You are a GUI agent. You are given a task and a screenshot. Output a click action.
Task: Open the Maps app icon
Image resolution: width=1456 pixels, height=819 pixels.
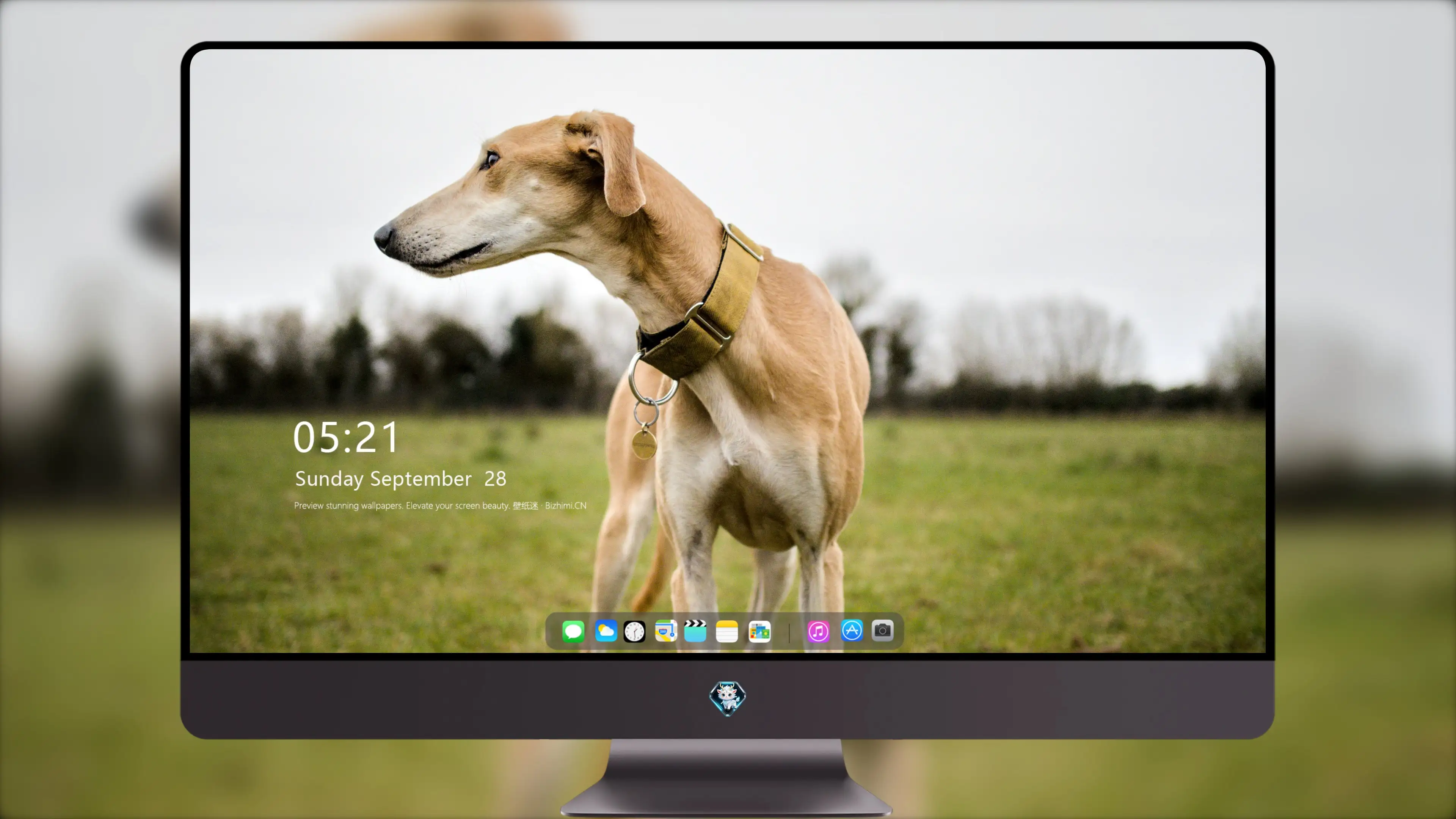pyautogui.click(x=666, y=631)
